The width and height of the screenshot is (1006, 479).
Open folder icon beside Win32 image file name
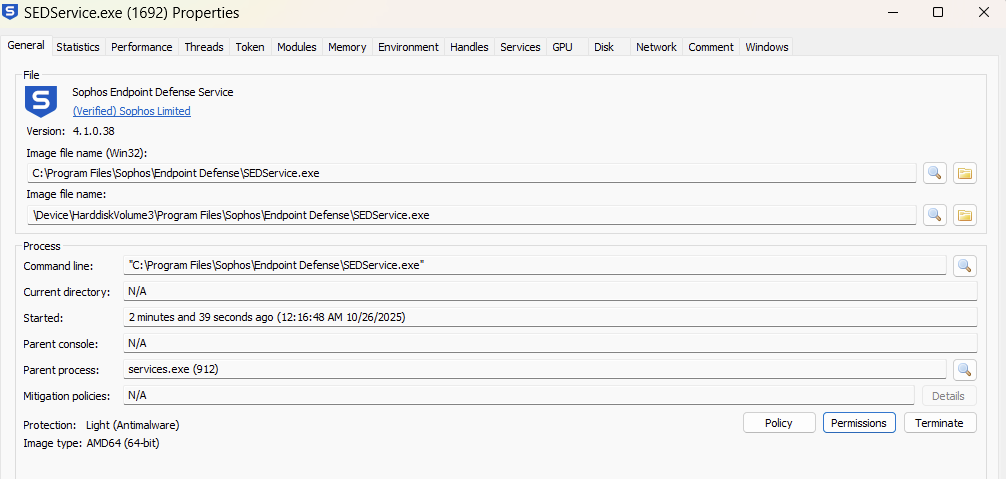964,173
